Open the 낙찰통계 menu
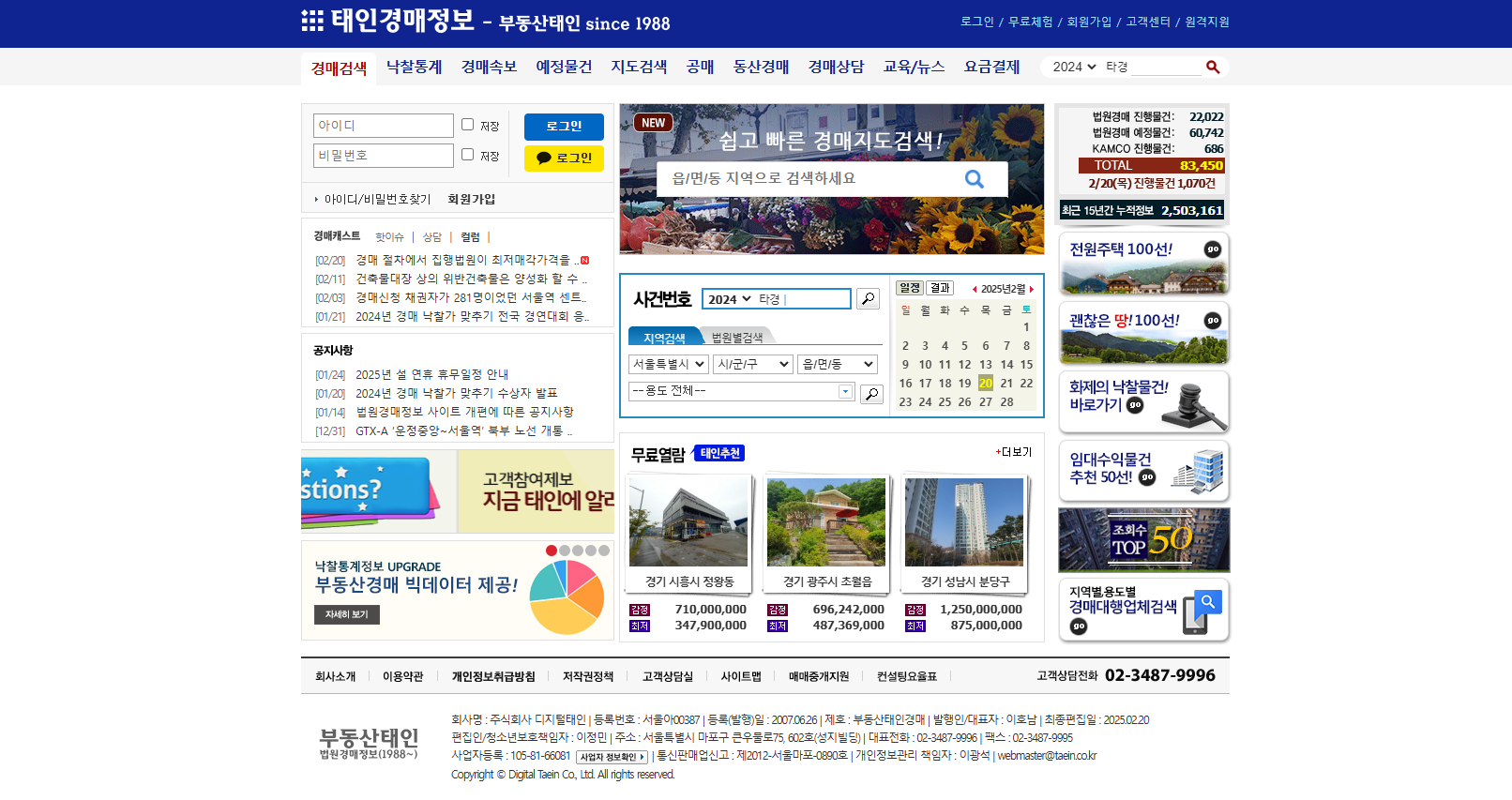Screen dimensions: 1512x800 click(x=414, y=67)
